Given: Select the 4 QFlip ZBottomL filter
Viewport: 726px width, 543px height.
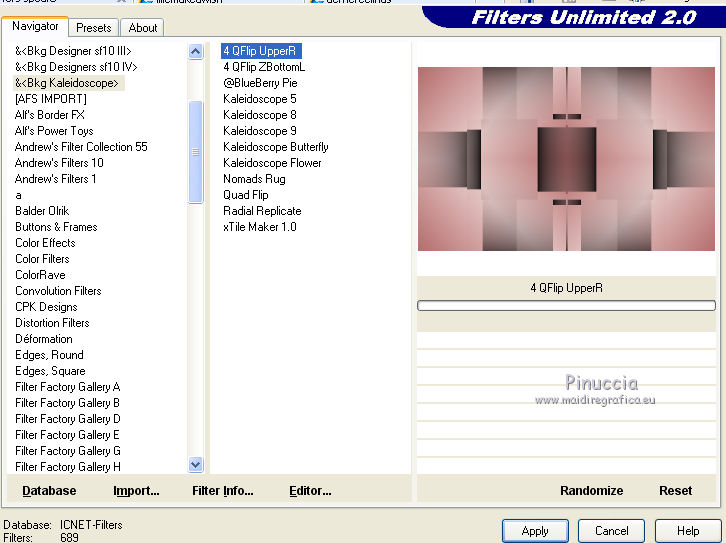Looking at the screenshot, I should [264, 67].
